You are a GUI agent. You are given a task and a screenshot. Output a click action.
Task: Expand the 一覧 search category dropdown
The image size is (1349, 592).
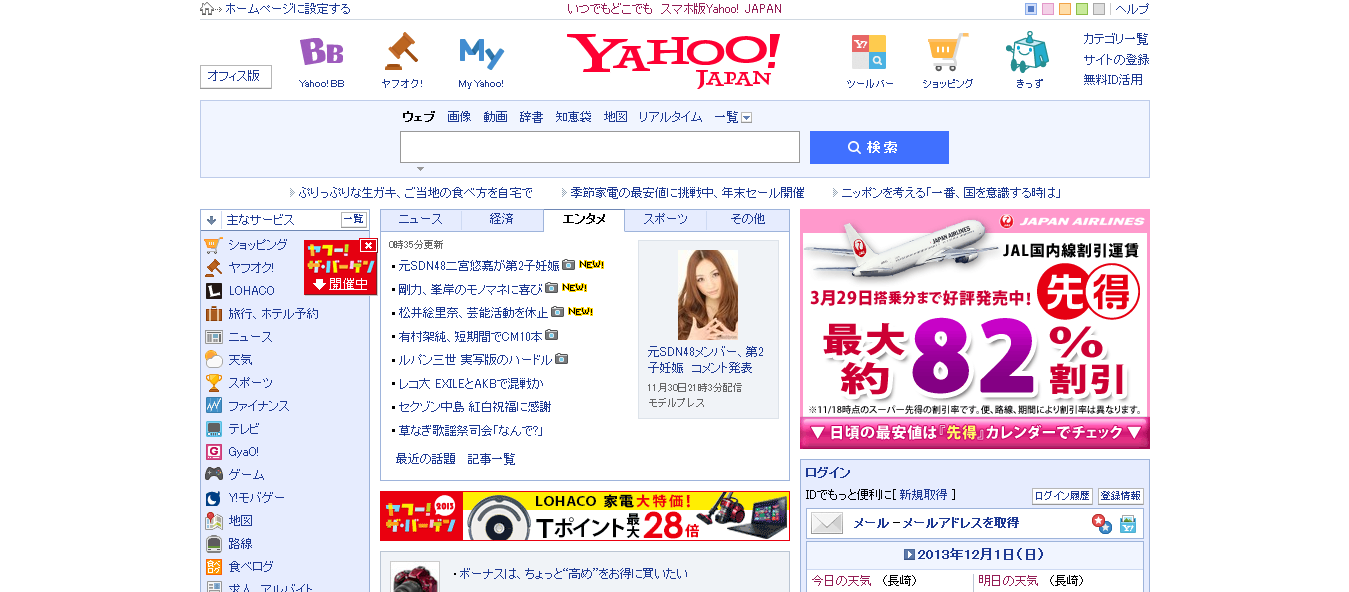click(x=746, y=118)
